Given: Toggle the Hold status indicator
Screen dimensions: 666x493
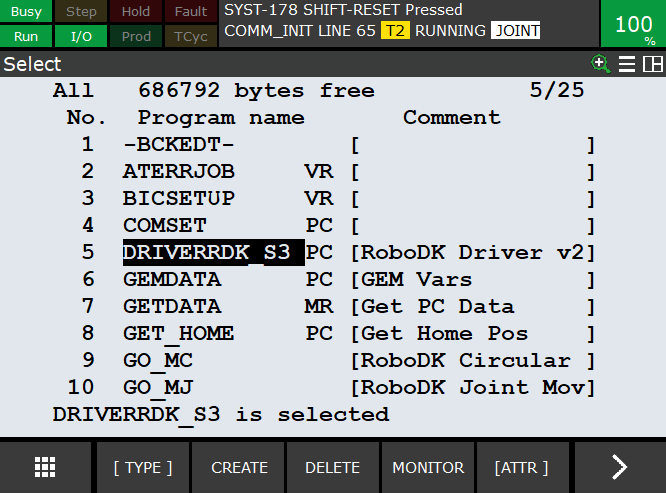Looking at the screenshot, I should tap(136, 12).
